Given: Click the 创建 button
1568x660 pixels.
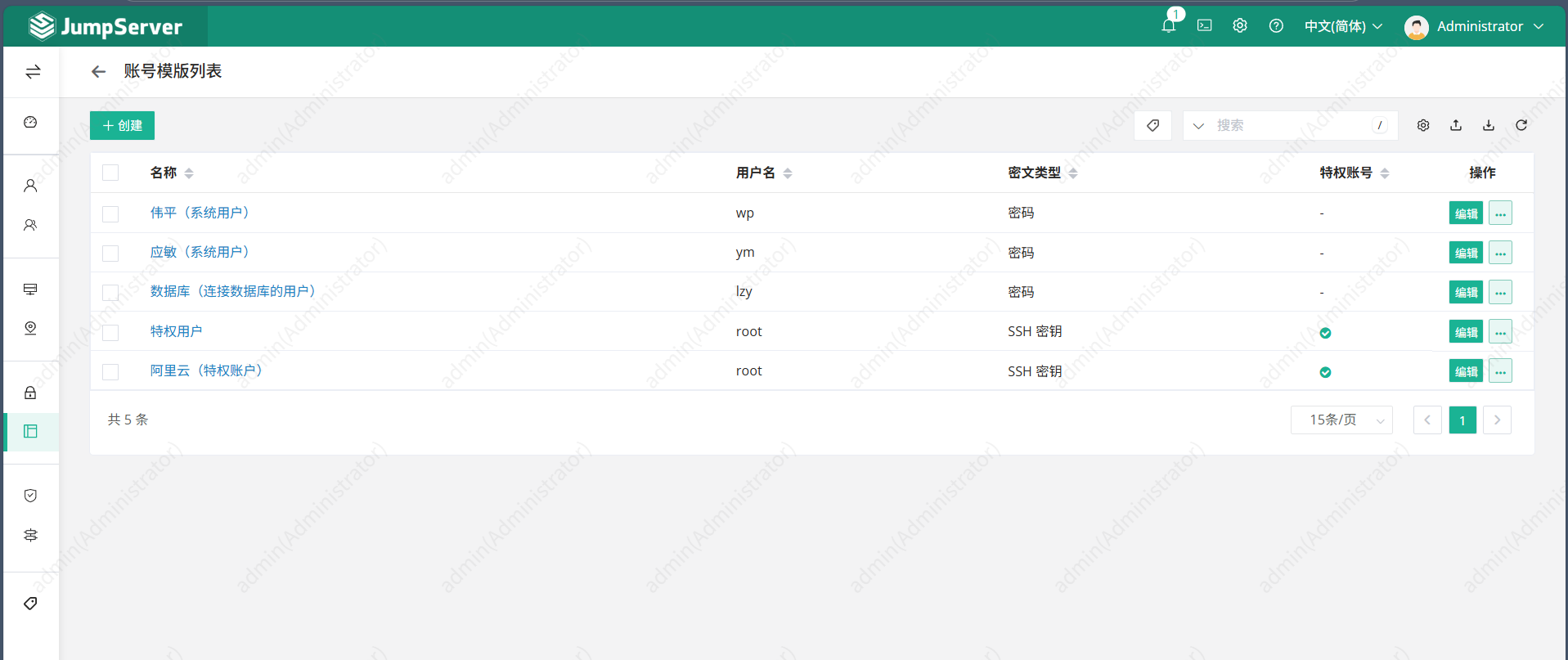Looking at the screenshot, I should pos(122,125).
